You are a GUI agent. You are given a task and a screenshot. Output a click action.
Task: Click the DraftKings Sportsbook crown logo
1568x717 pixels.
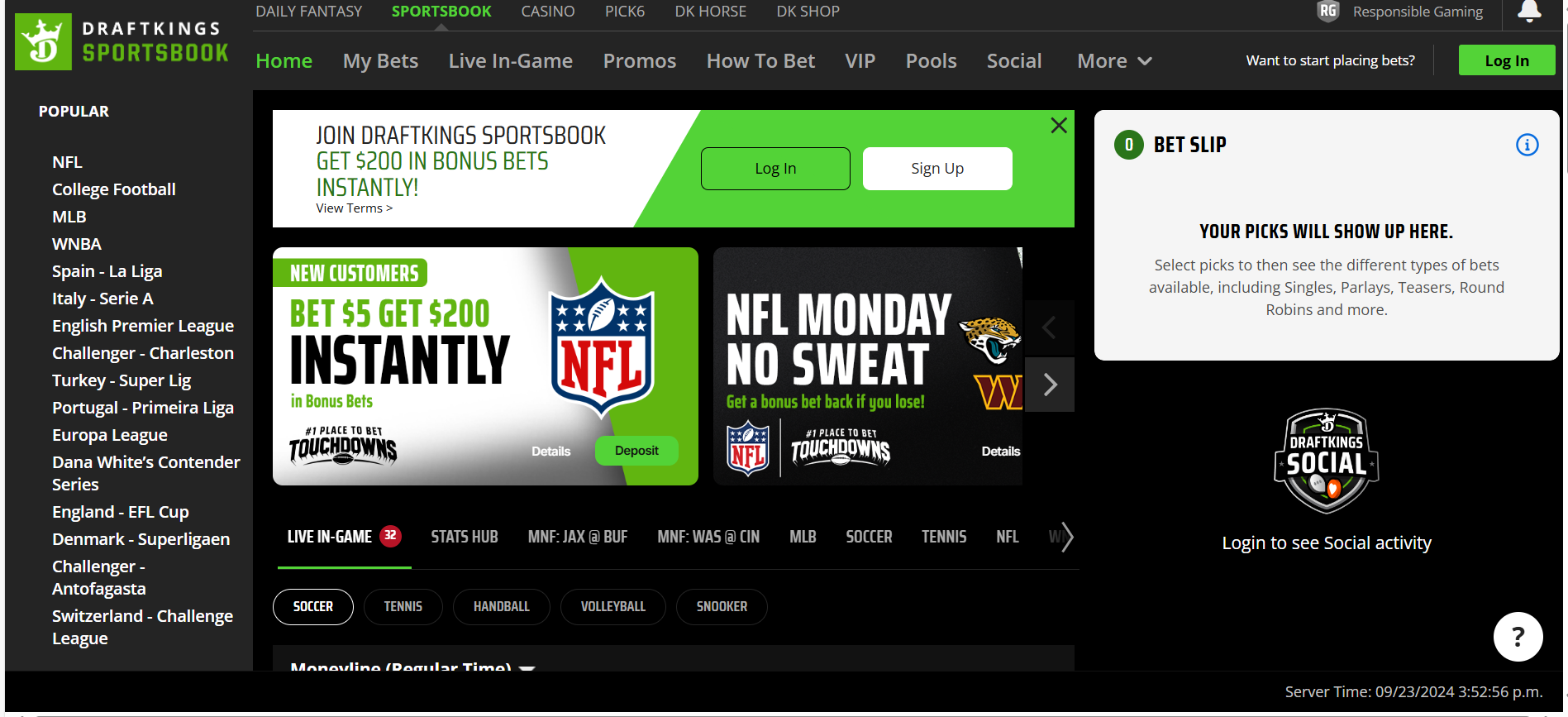(x=43, y=41)
